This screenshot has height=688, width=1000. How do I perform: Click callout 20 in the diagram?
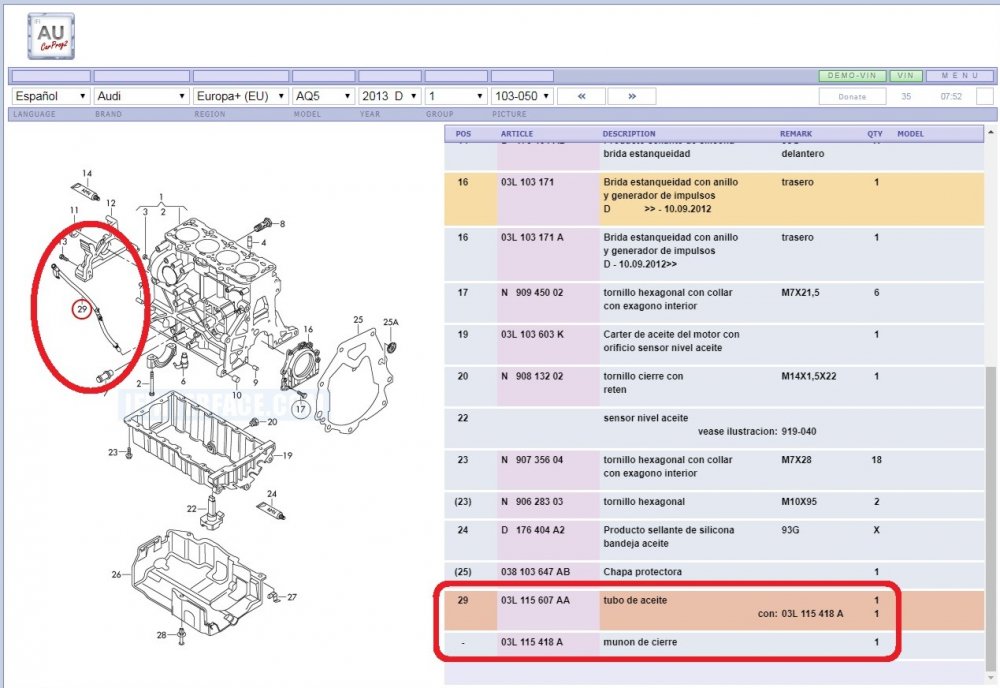pyautogui.click(x=272, y=422)
